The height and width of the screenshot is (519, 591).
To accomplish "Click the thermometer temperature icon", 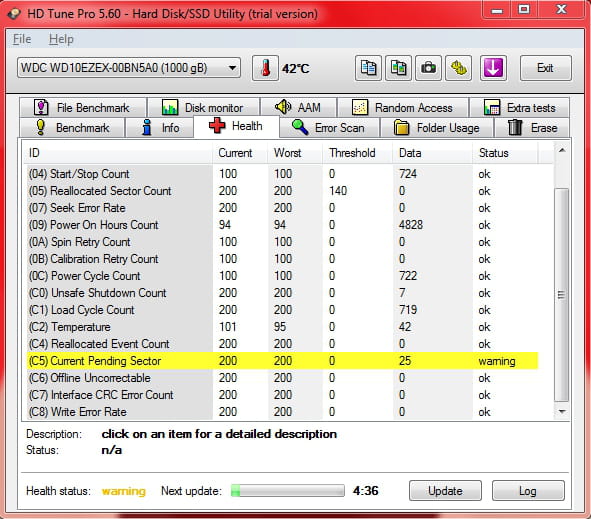I will point(265,68).
